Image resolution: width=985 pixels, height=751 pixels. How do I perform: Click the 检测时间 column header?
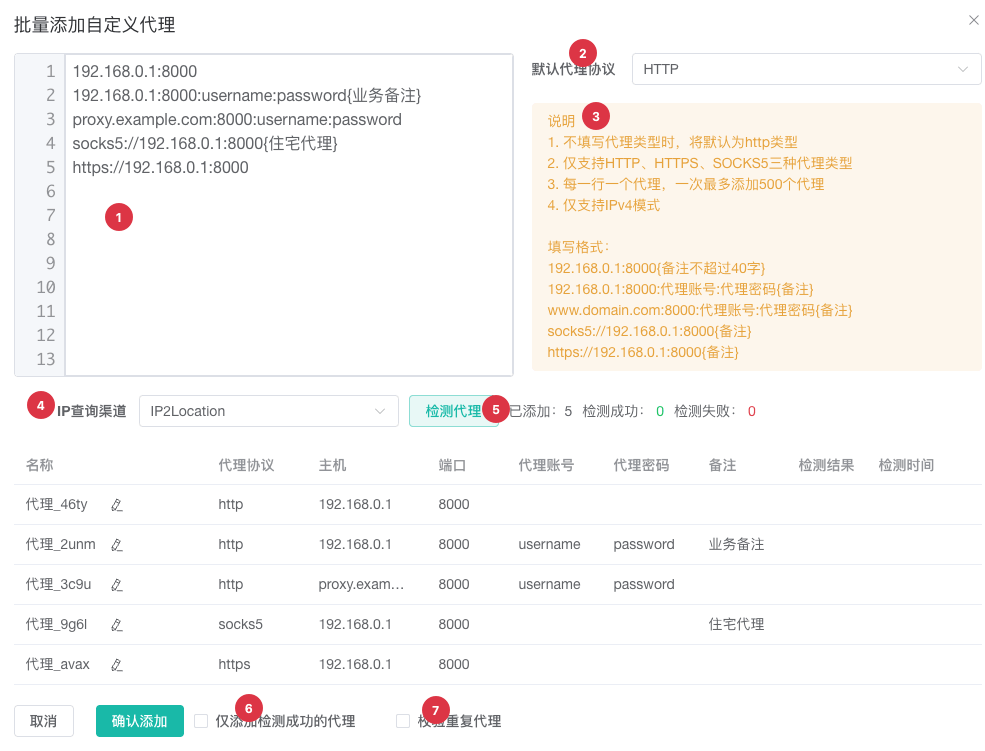pyautogui.click(x=906, y=465)
